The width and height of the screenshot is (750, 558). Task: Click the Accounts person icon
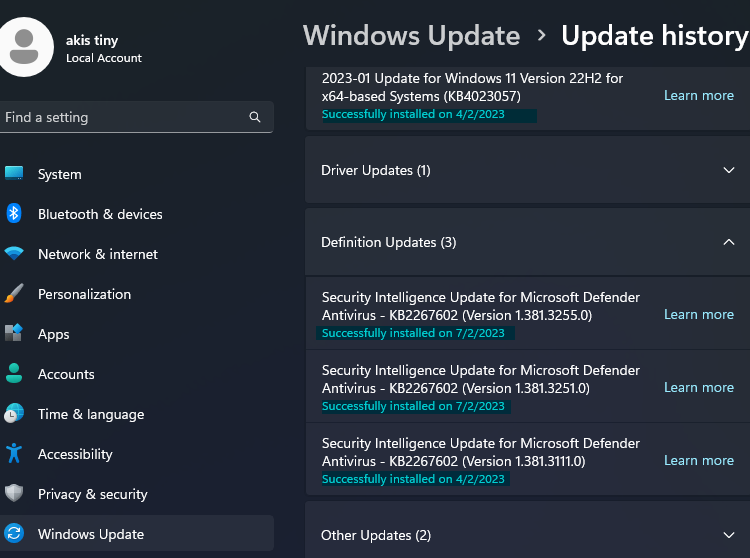coord(14,373)
